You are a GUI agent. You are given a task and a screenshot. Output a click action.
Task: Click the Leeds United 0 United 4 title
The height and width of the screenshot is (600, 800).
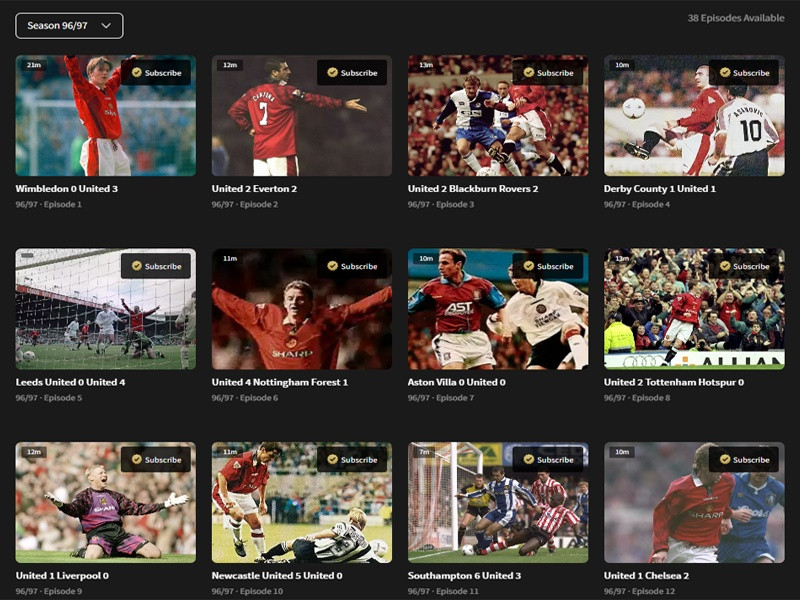pos(70,382)
